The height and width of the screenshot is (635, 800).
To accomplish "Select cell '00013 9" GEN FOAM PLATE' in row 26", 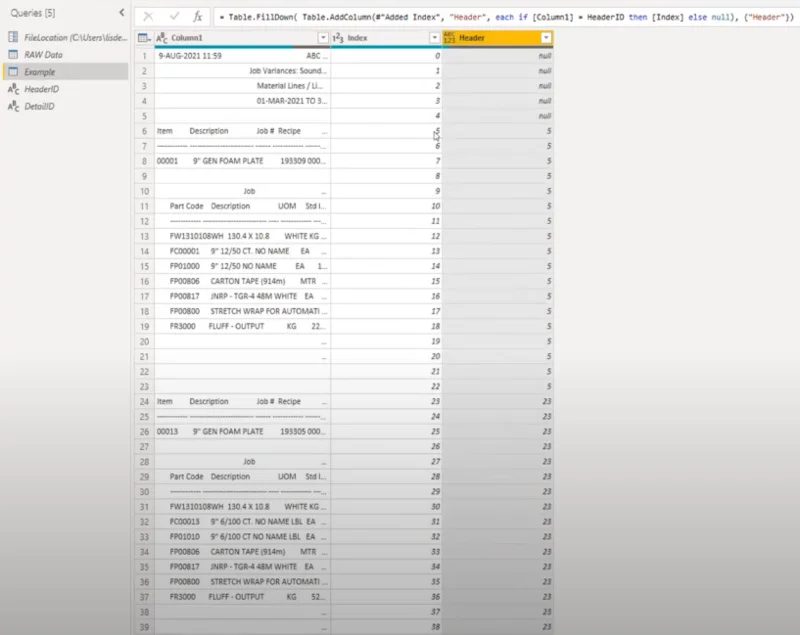I will (242, 431).
